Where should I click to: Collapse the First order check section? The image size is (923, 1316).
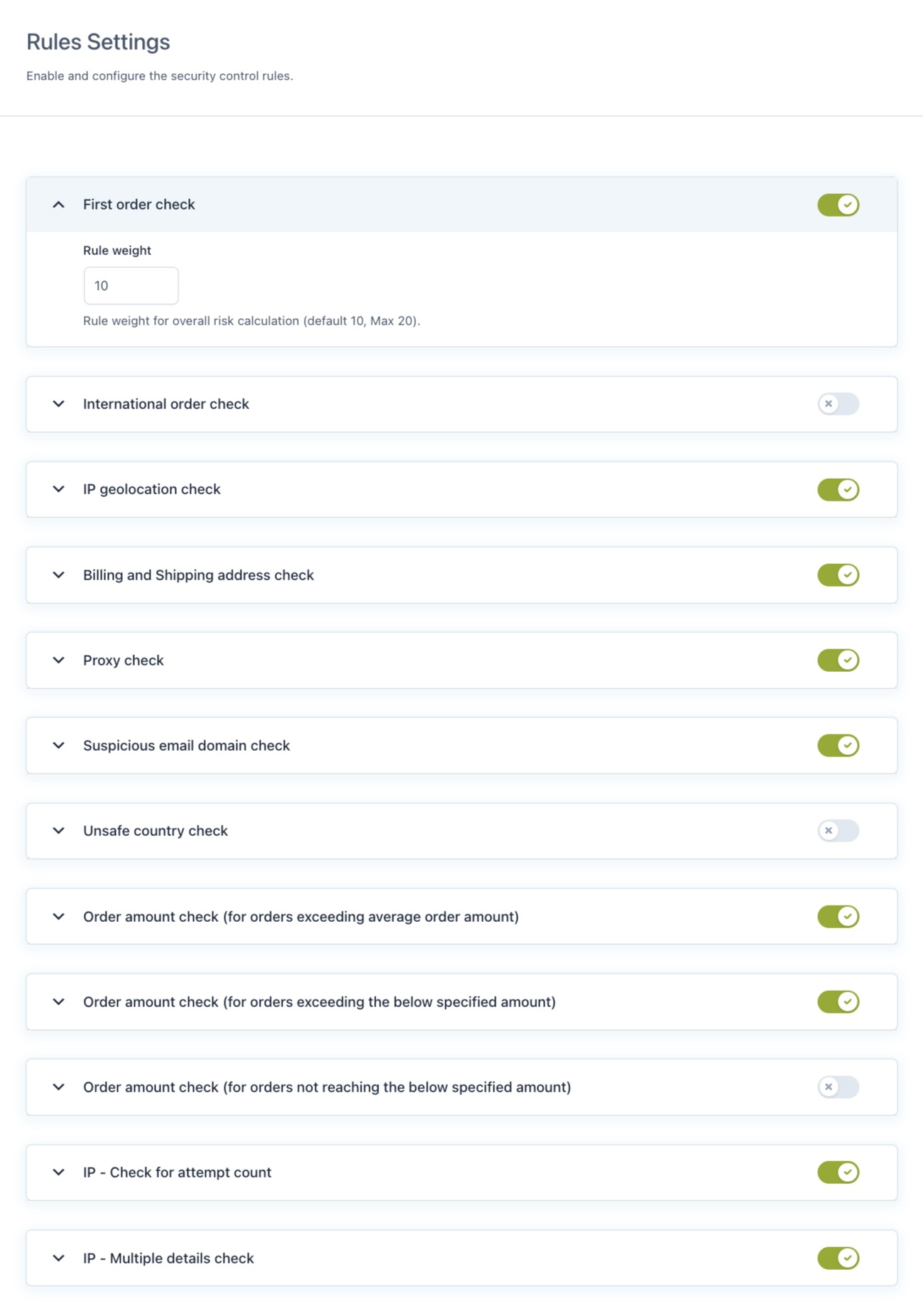(x=59, y=205)
